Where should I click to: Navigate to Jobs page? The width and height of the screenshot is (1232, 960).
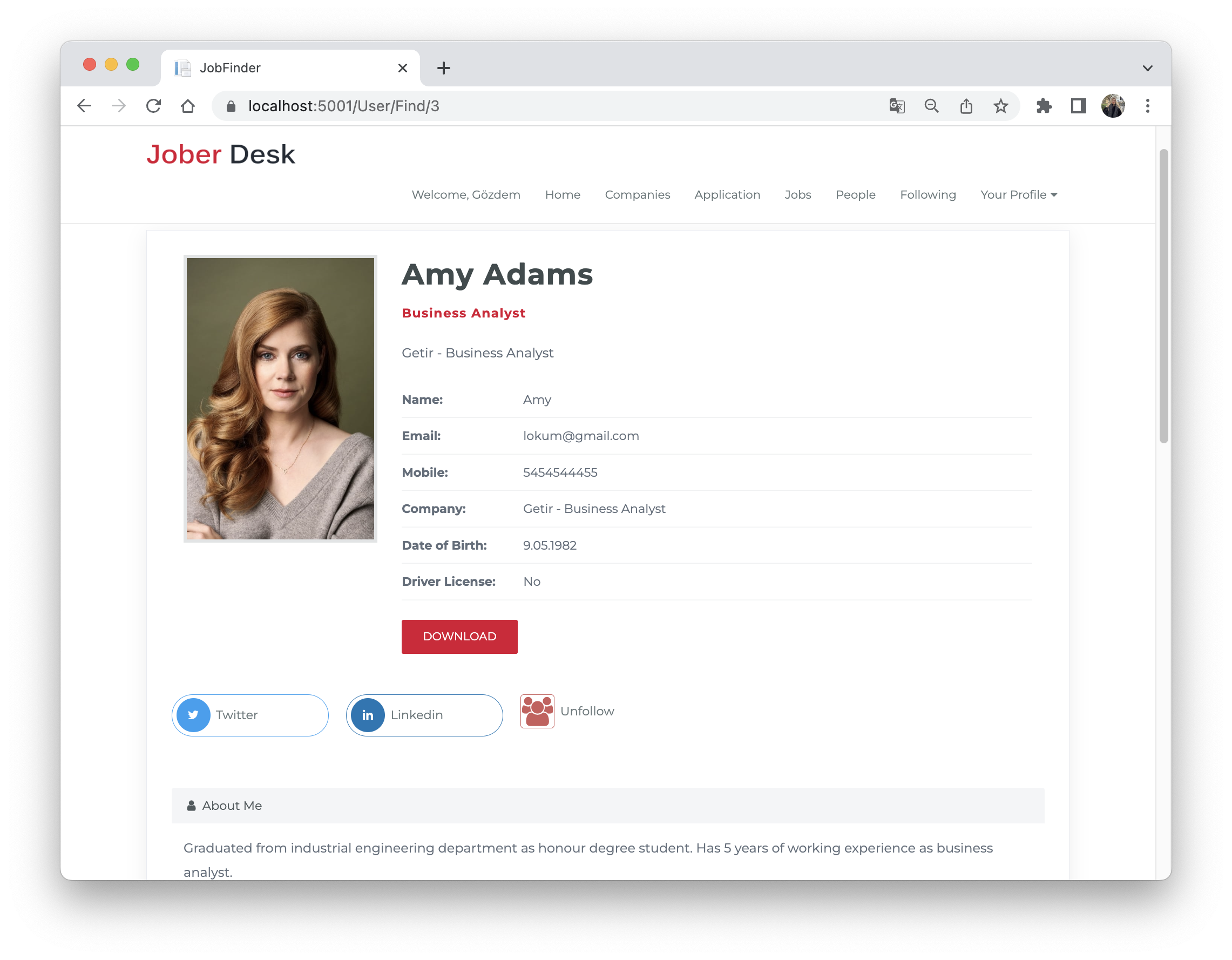coord(797,194)
